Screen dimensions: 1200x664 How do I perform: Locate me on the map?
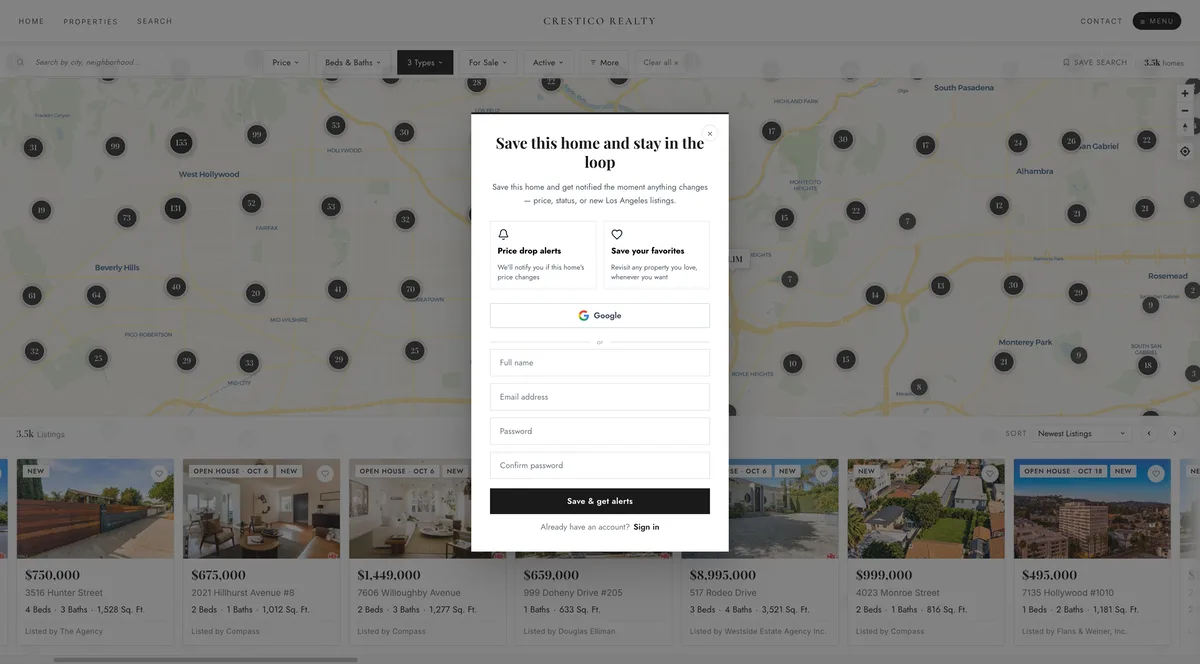pyautogui.click(x=1185, y=151)
